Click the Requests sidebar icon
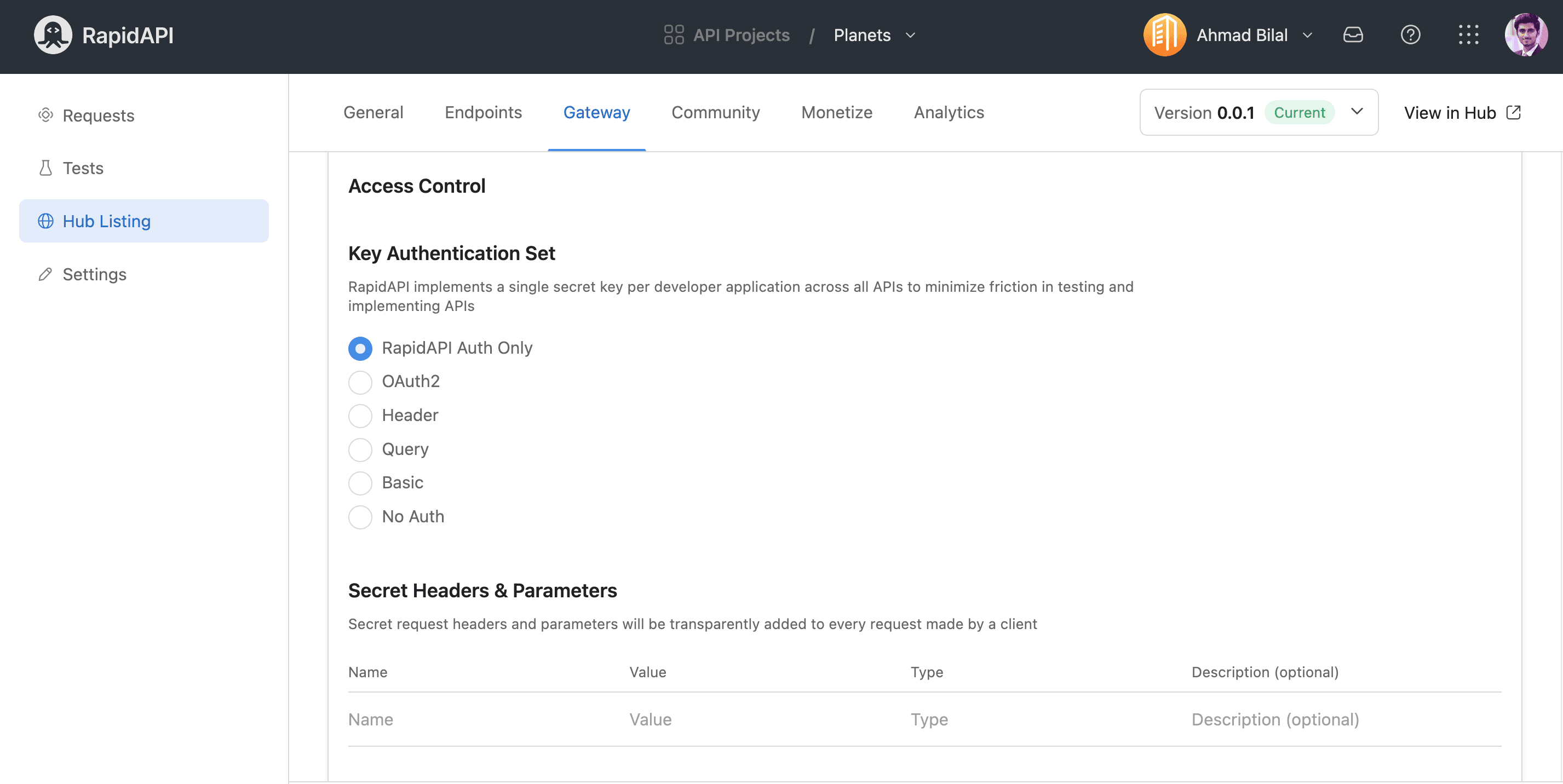 tap(45, 113)
